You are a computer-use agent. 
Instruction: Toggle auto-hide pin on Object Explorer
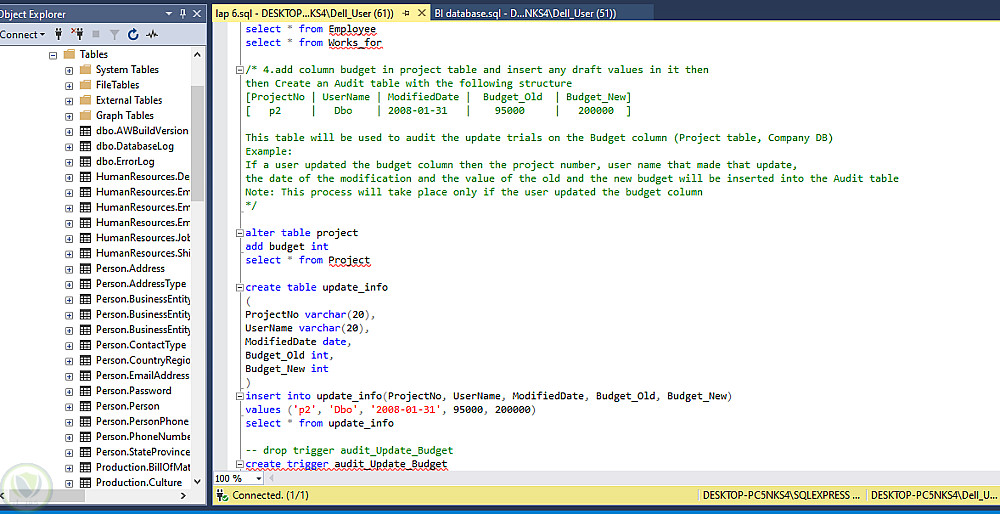pyautogui.click(x=182, y=13)
